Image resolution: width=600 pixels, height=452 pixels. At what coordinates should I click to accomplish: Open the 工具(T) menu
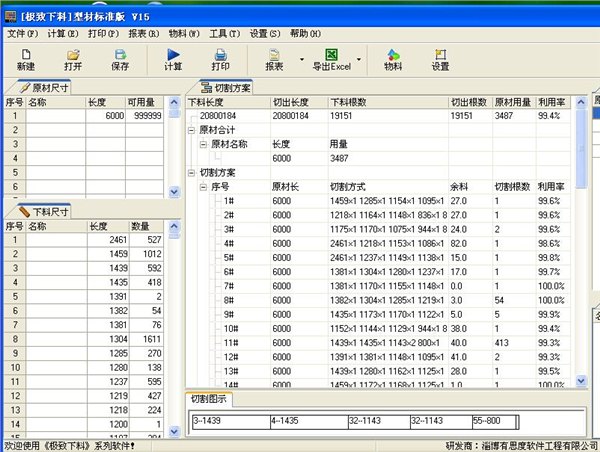click(225, 34)
